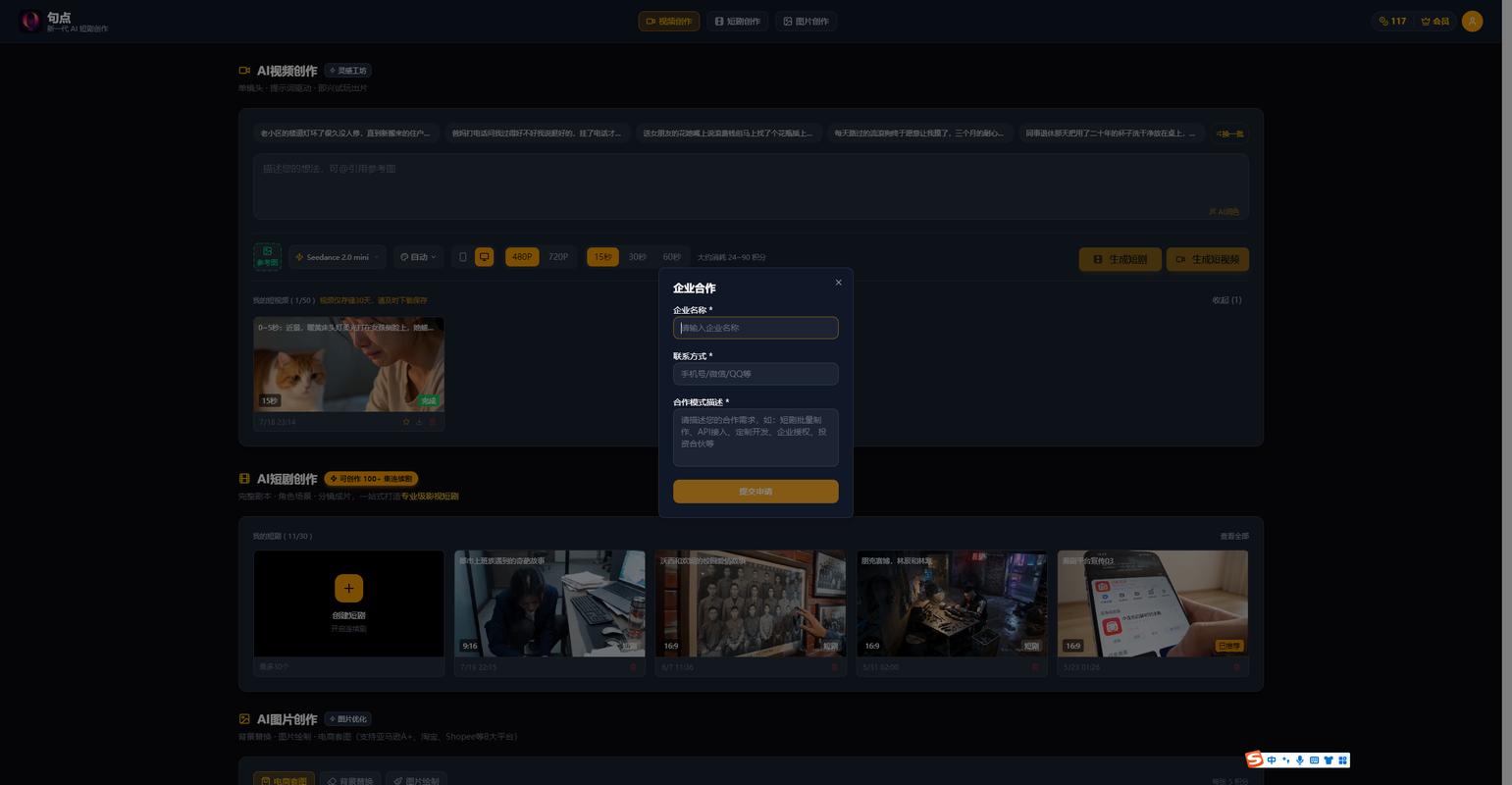
Task: Open the Seedance 2.0 mini model dropdown
Action: click(338, 257)
